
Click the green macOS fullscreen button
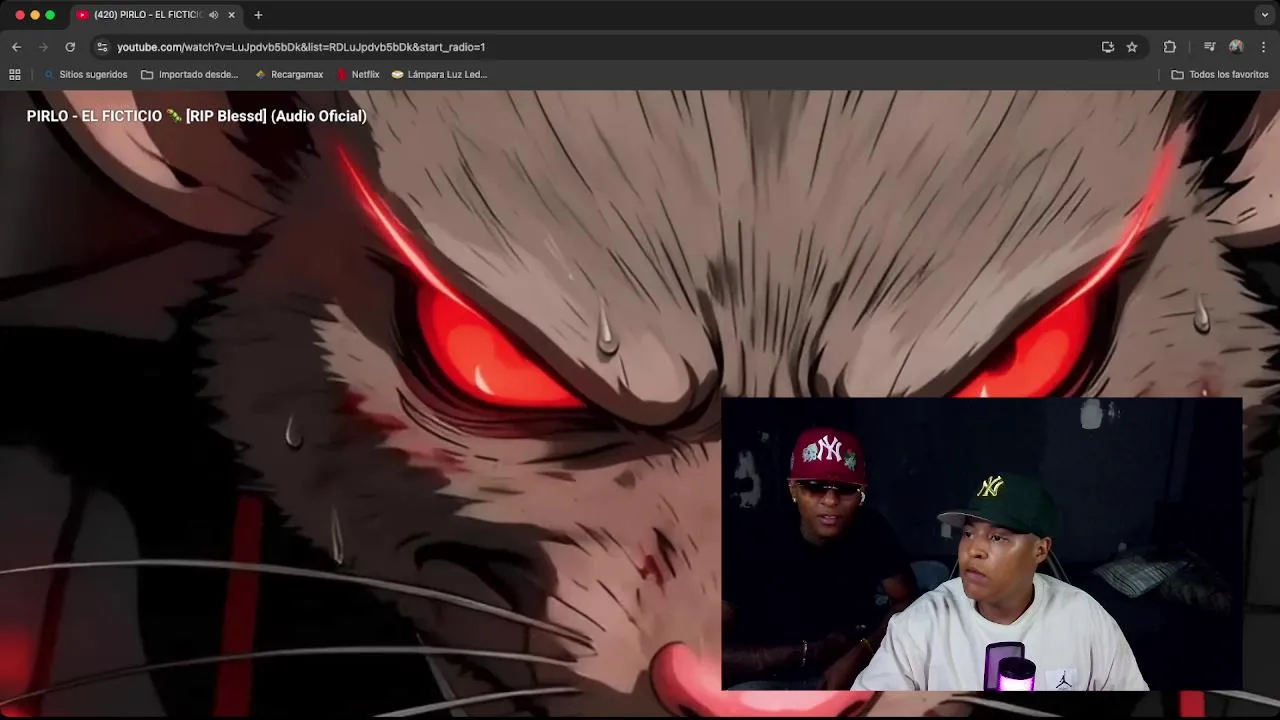[50, 15]
